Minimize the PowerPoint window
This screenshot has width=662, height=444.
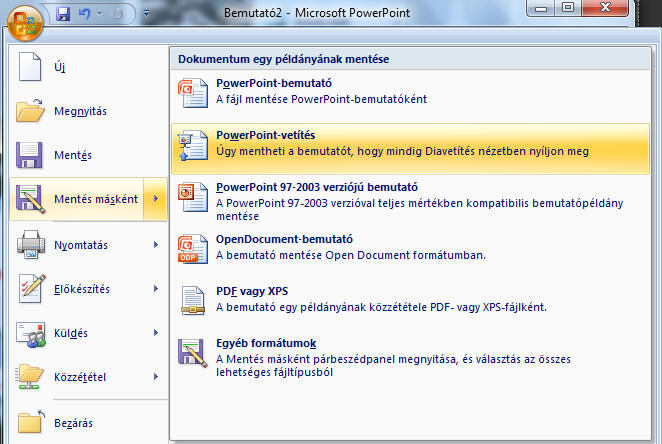[541, 8]
